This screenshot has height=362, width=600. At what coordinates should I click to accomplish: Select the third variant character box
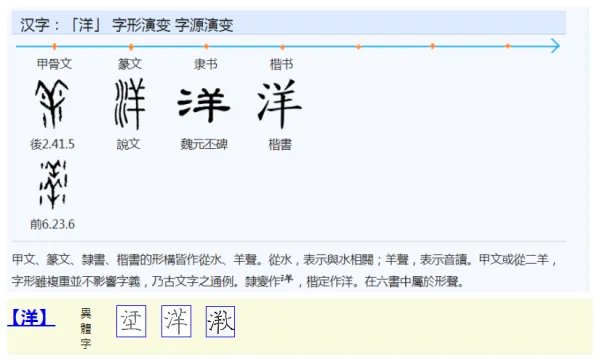pos(220,321)
